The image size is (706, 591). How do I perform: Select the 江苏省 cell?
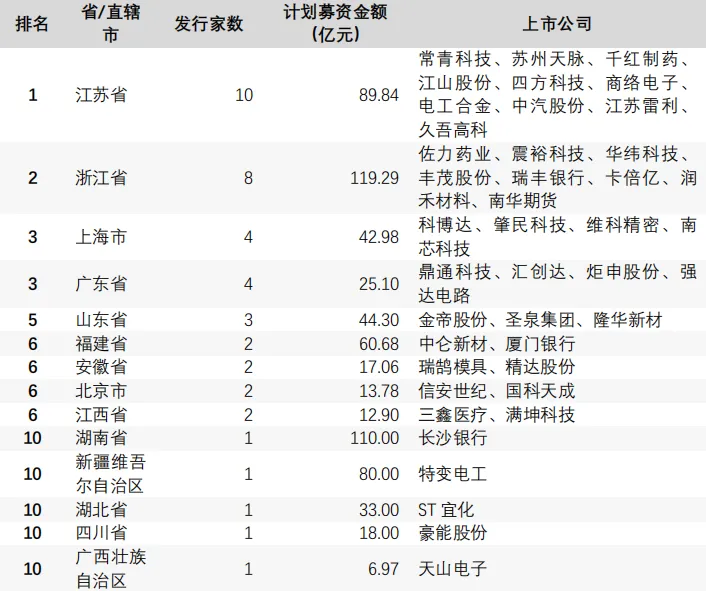101,95
